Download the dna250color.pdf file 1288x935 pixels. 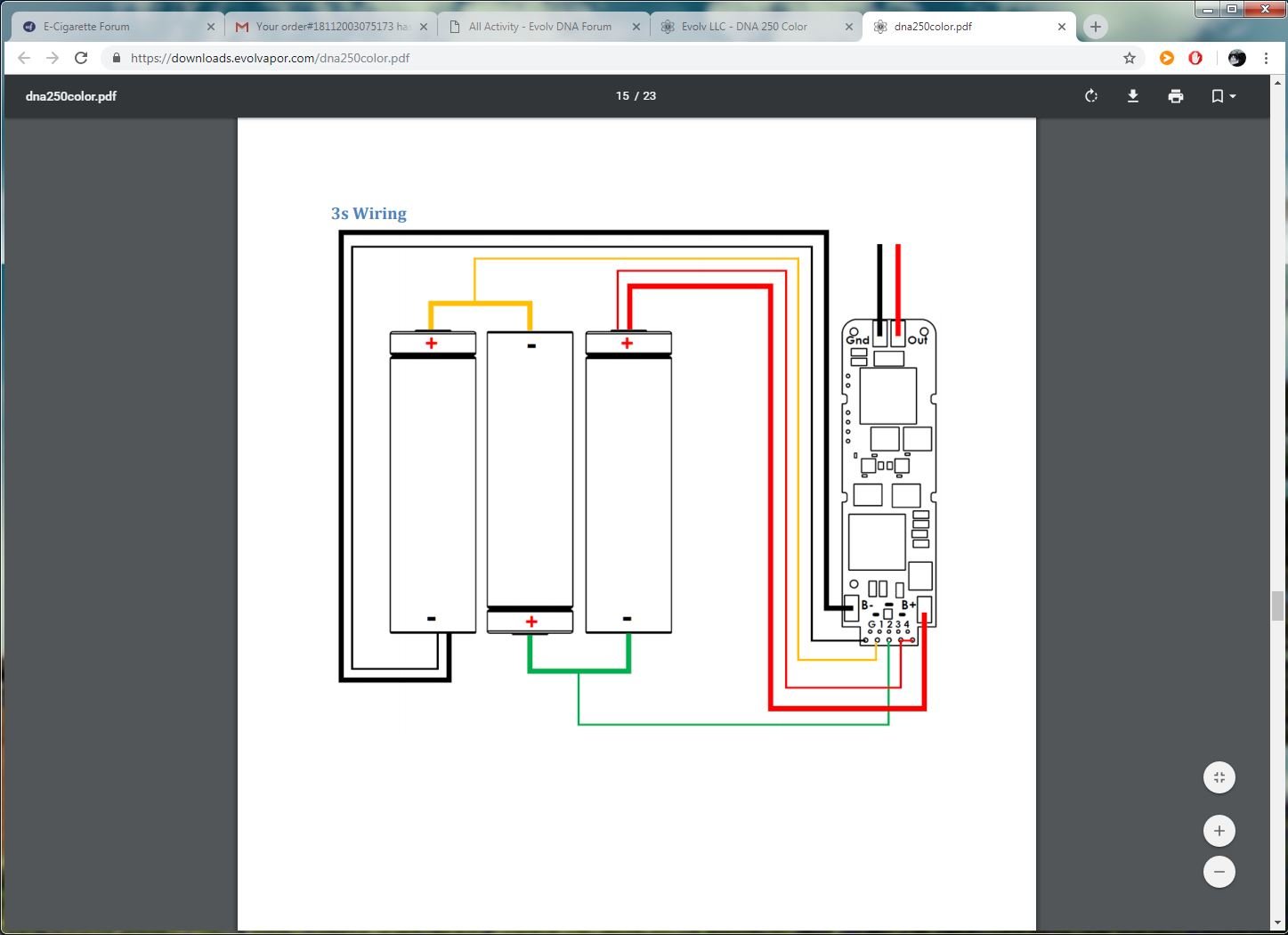(x=1133, y=96)
